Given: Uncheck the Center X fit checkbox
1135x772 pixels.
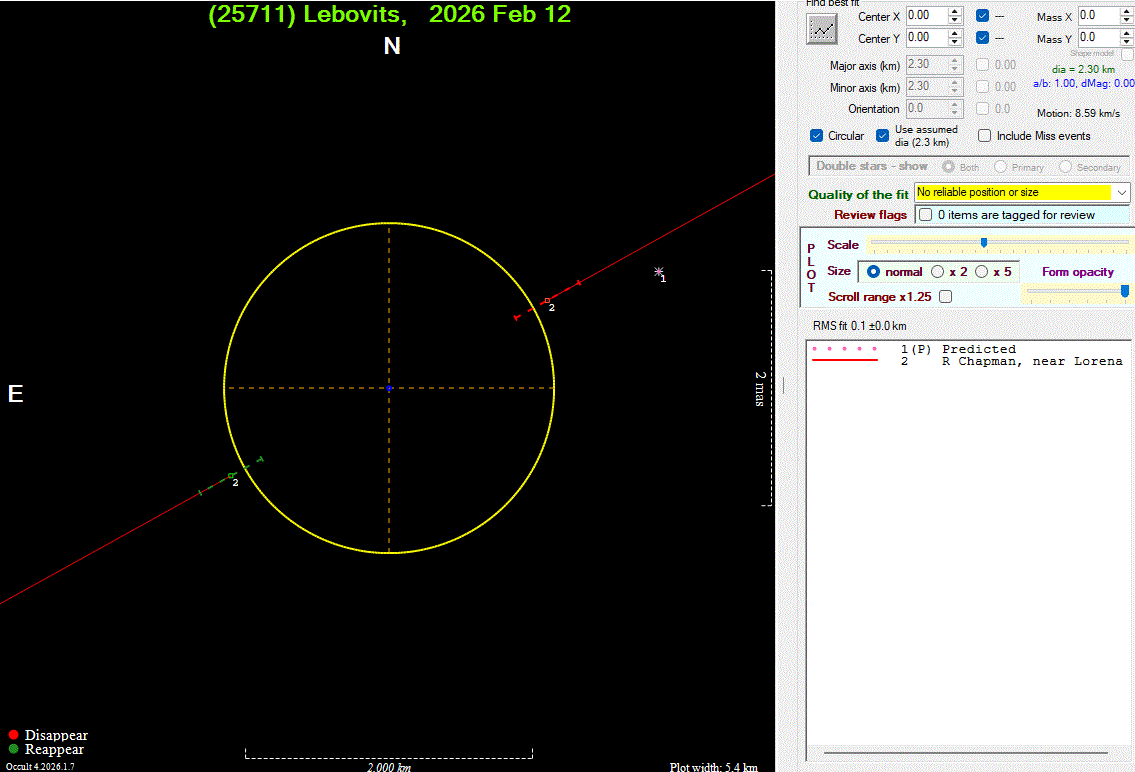Looking at the screenshot, I should pyautogui.click(x=983, y=16).
